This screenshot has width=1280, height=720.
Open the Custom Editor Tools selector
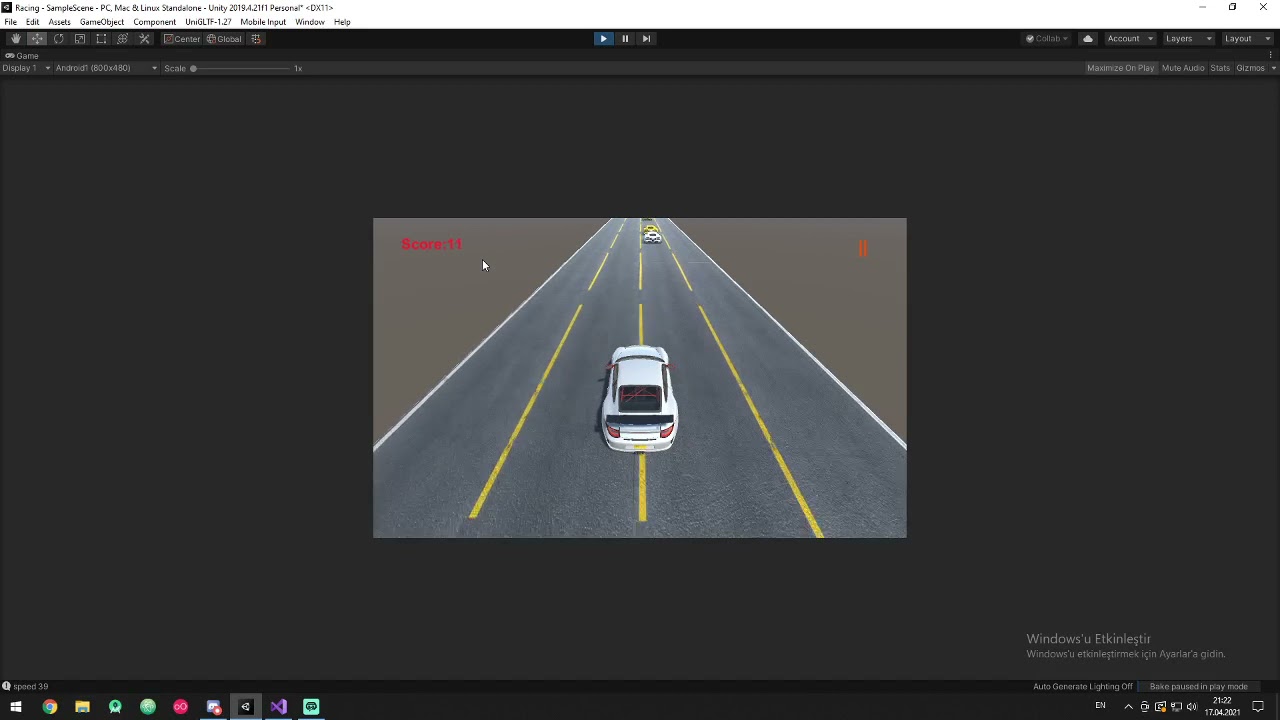pyautogui.click(x=144, y=38)
